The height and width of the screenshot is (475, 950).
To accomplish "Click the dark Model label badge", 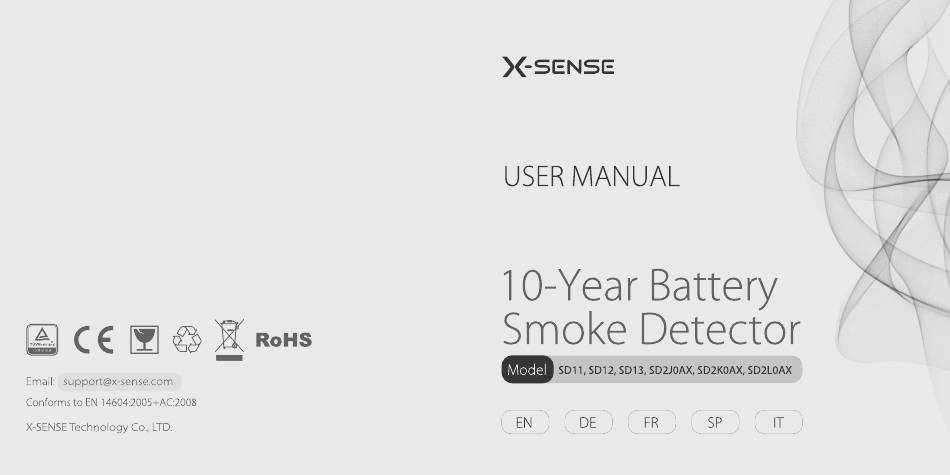I will (526, 370).
